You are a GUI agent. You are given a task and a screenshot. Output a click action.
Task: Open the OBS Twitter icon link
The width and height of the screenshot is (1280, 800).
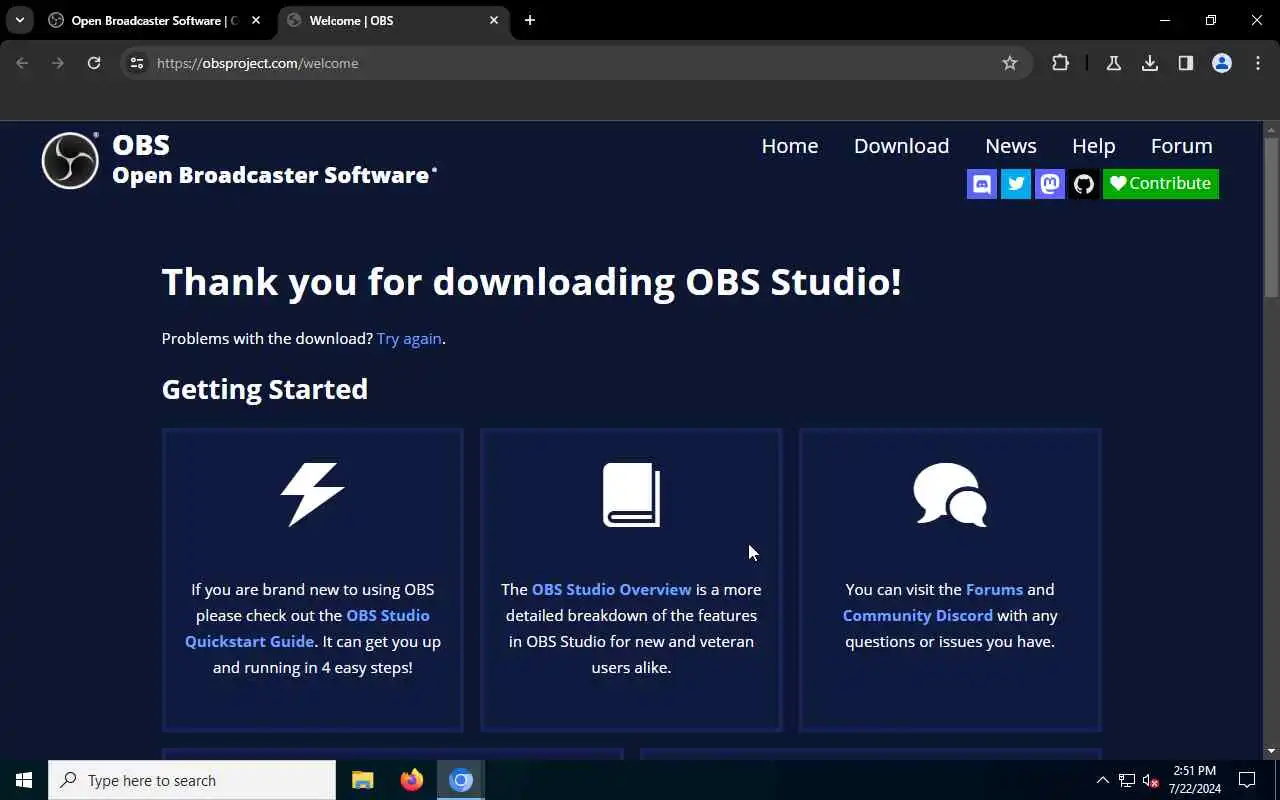1016,184
